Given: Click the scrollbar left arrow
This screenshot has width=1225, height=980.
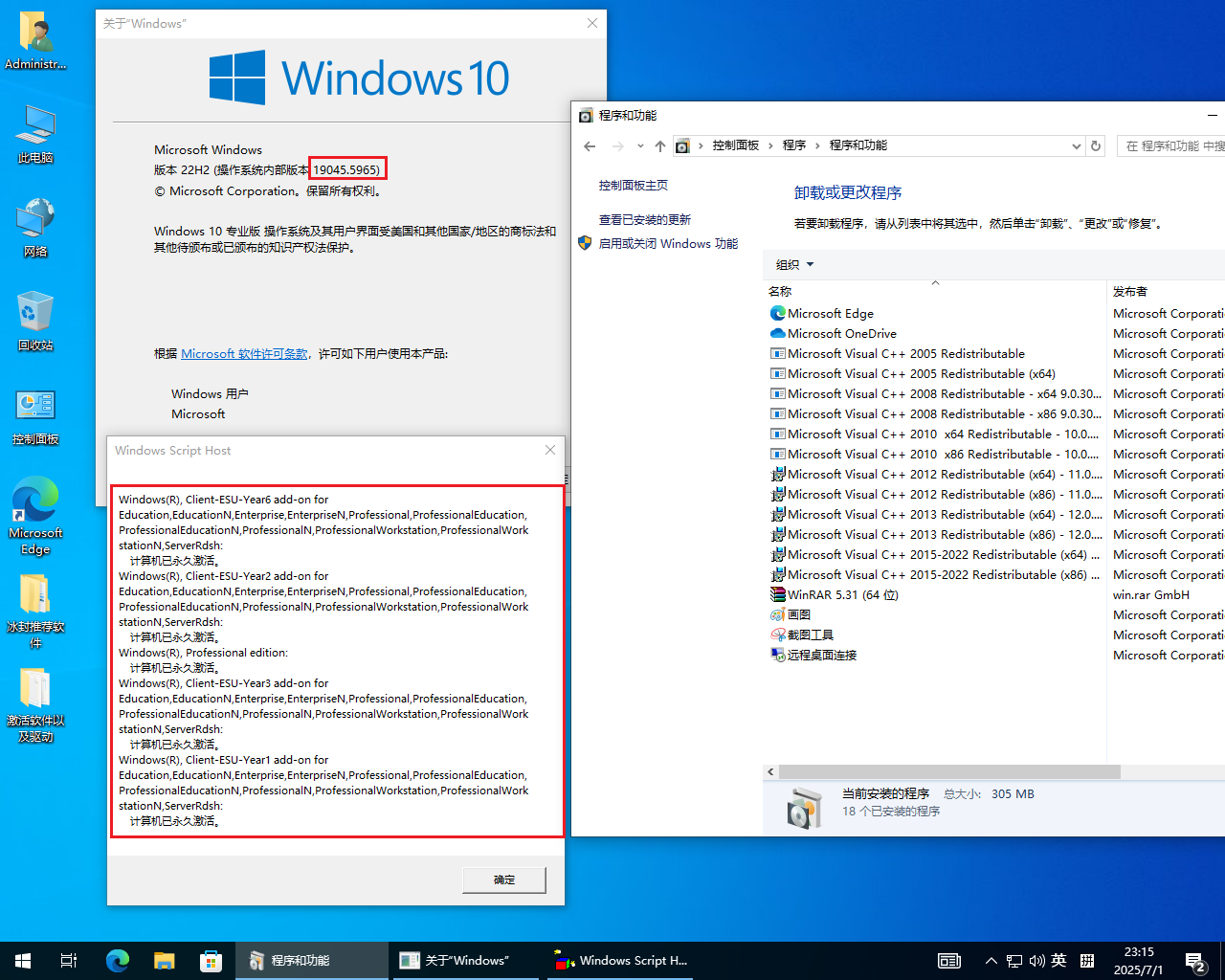Looking at the screenshot, I should pos(770,771).
